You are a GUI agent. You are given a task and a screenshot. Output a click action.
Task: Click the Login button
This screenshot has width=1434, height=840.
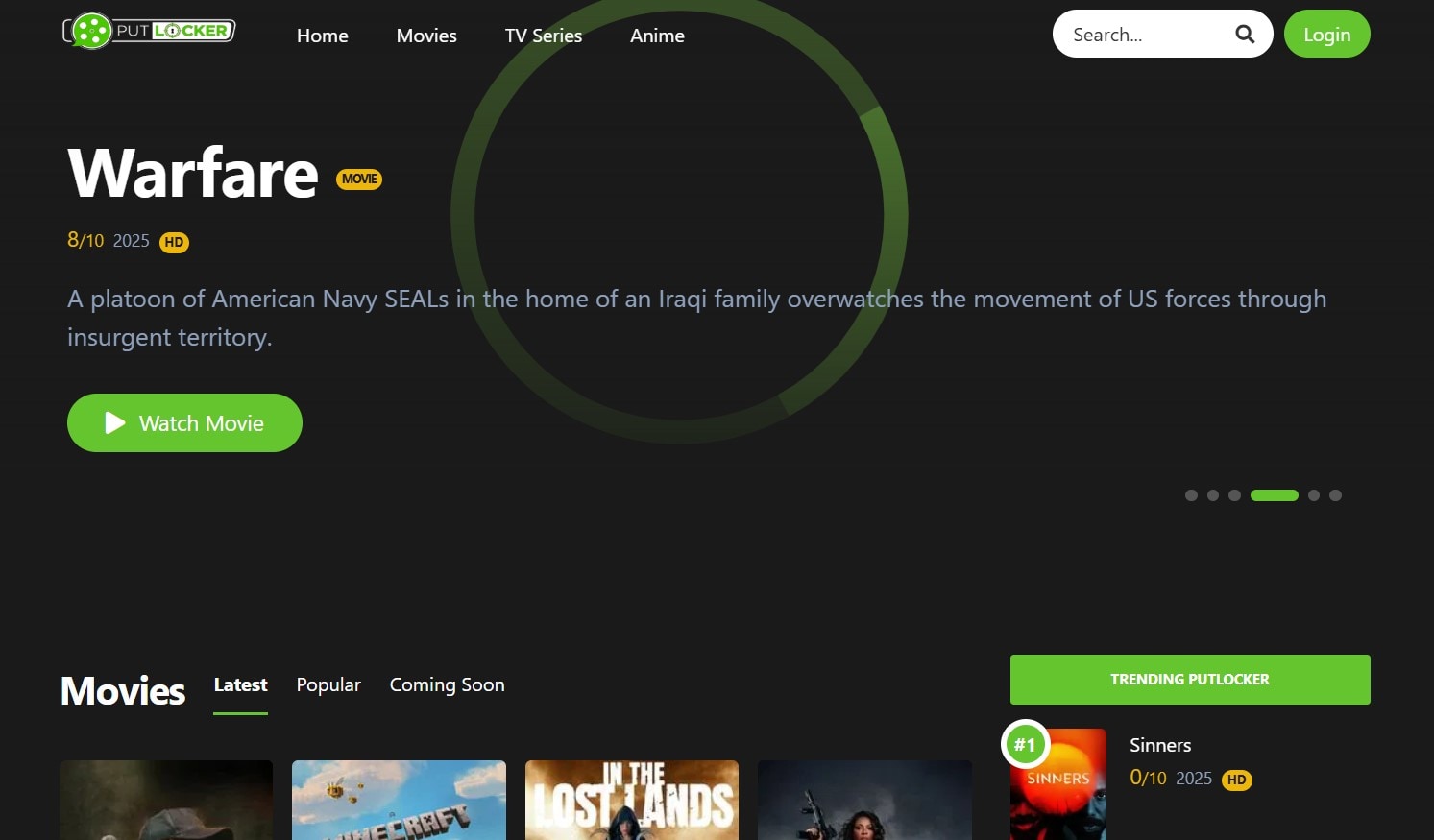(x=1326, y=35)
